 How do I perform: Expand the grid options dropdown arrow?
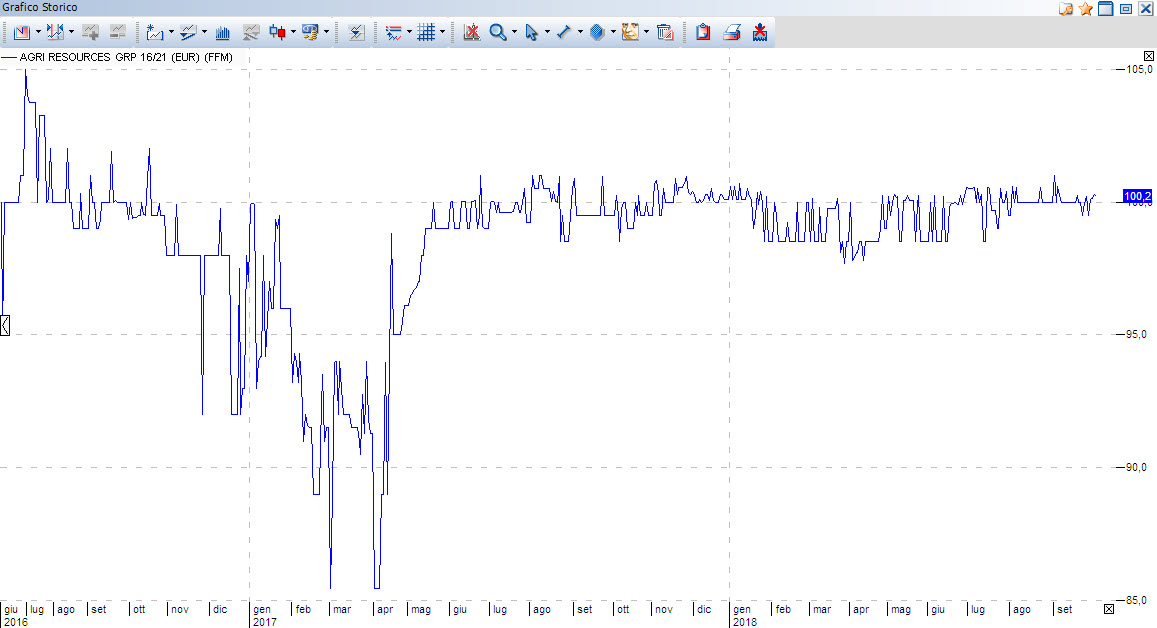tap(443, 32)
